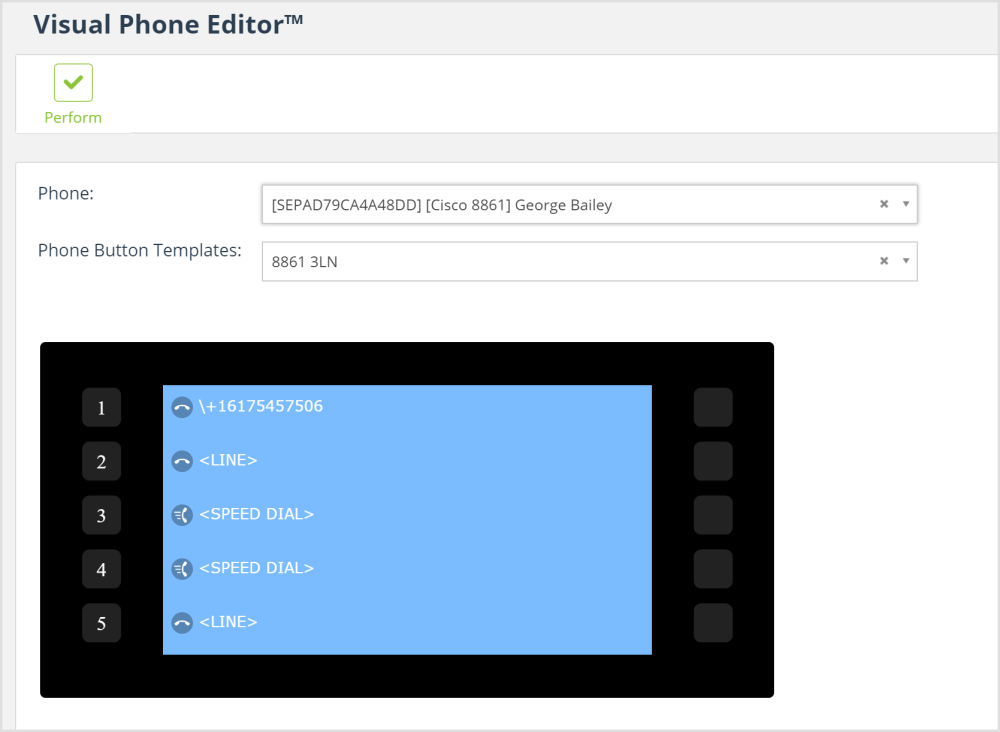Viewport: 1000px width, 732px height.
Task: Click the speed dial icon on button 3
Action: point(181,514)
